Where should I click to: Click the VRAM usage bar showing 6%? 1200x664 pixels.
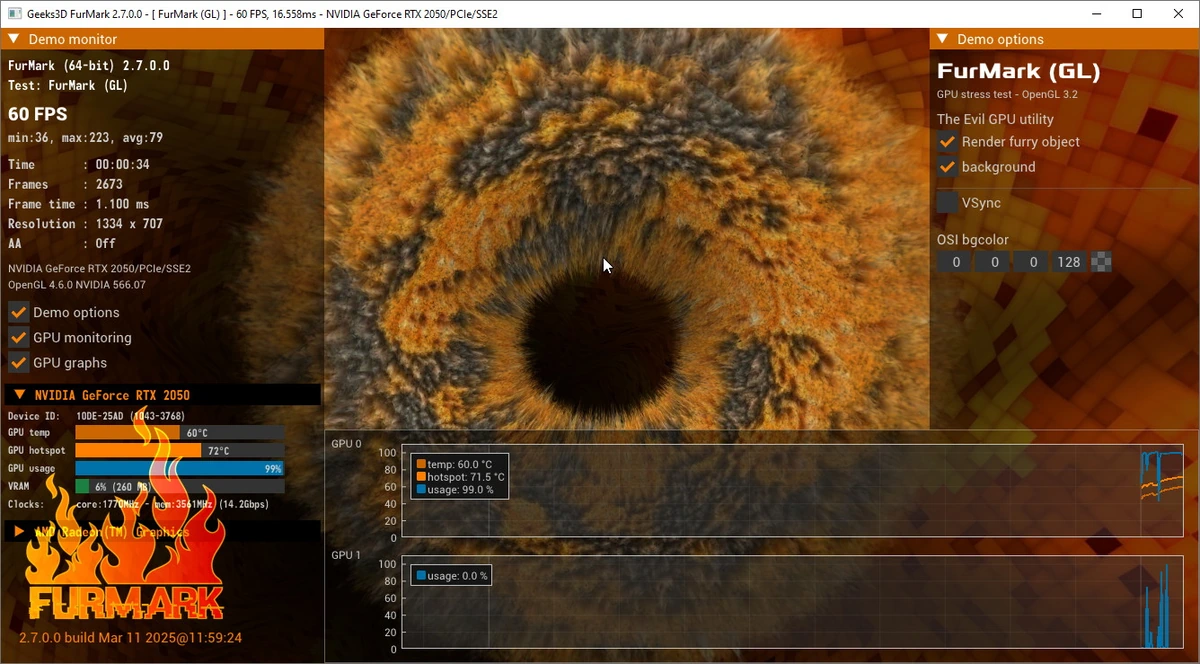(x=180, y=487)
